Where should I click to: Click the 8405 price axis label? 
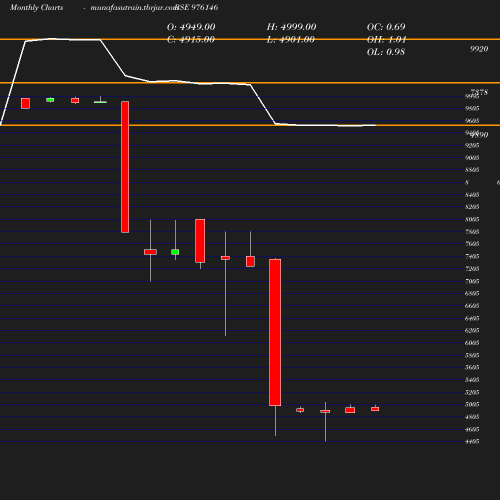(x=472, y=195)
